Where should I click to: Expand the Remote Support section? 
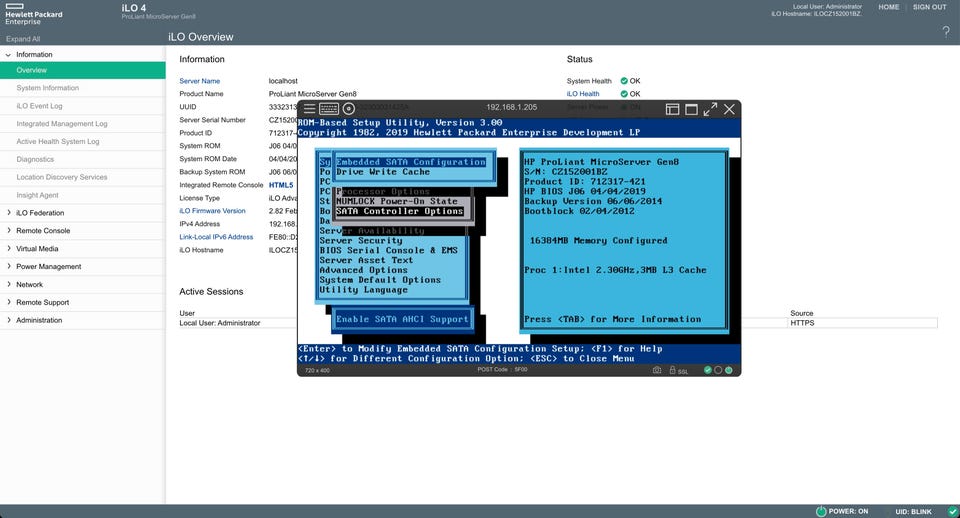pos(9,302)
